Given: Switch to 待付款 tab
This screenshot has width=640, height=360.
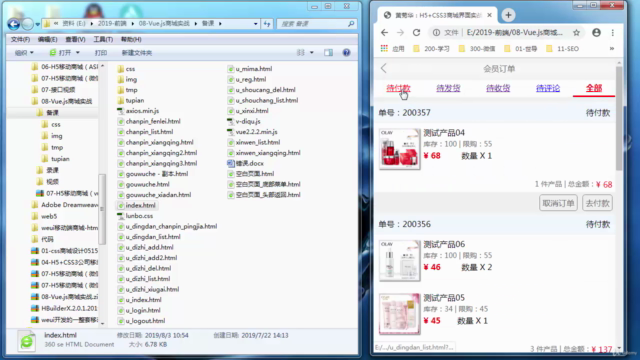Looking at the screenshot, I should [x=398, y=88].
